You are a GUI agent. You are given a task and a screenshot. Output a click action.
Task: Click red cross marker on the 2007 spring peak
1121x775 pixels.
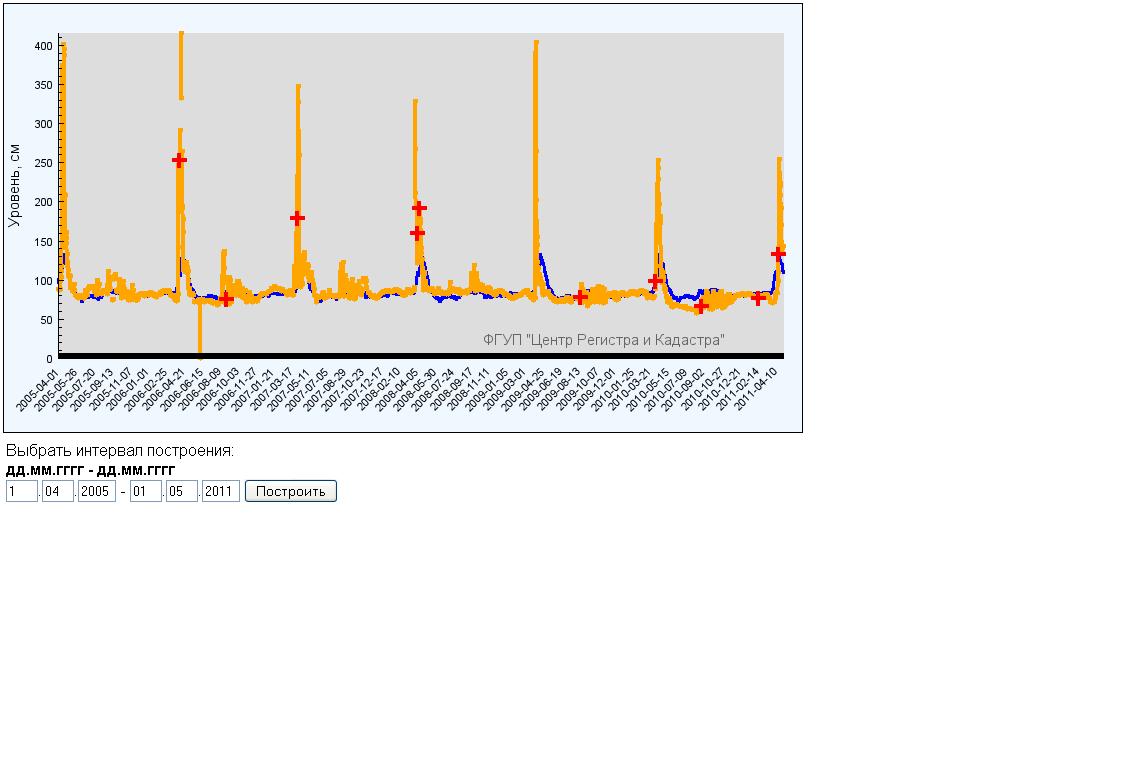(x=297, y=218)
